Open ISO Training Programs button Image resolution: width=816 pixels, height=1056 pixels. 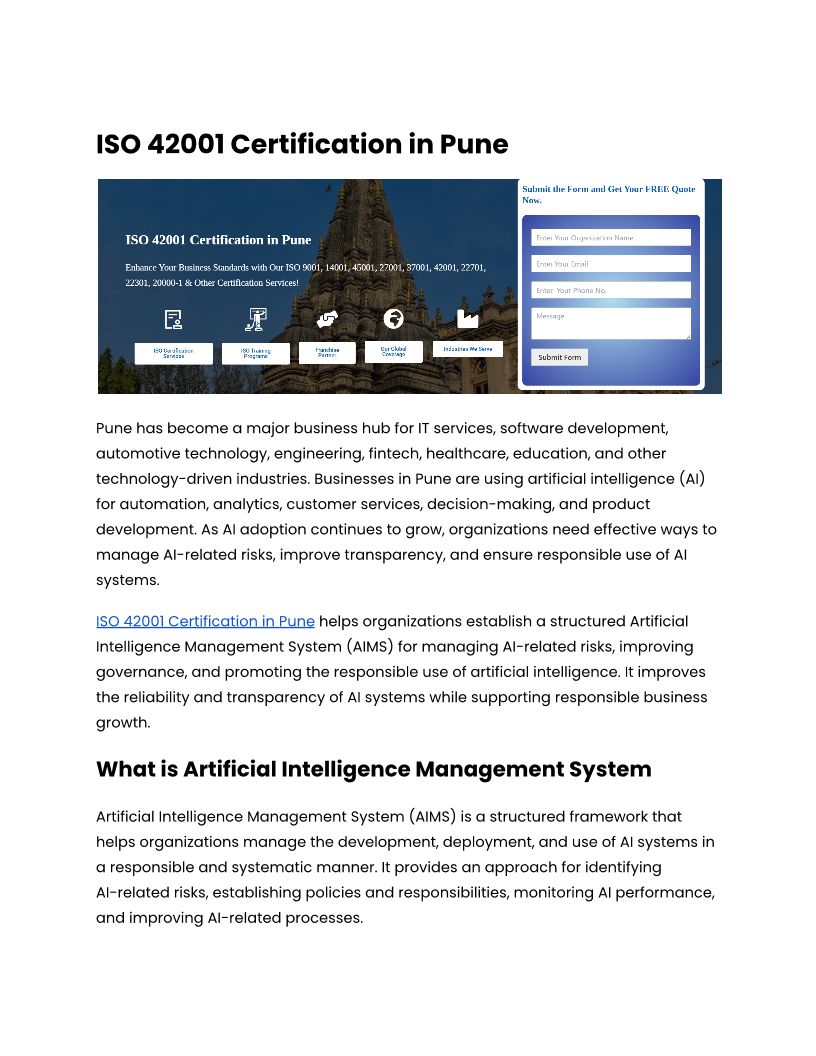tap(256, 353)
